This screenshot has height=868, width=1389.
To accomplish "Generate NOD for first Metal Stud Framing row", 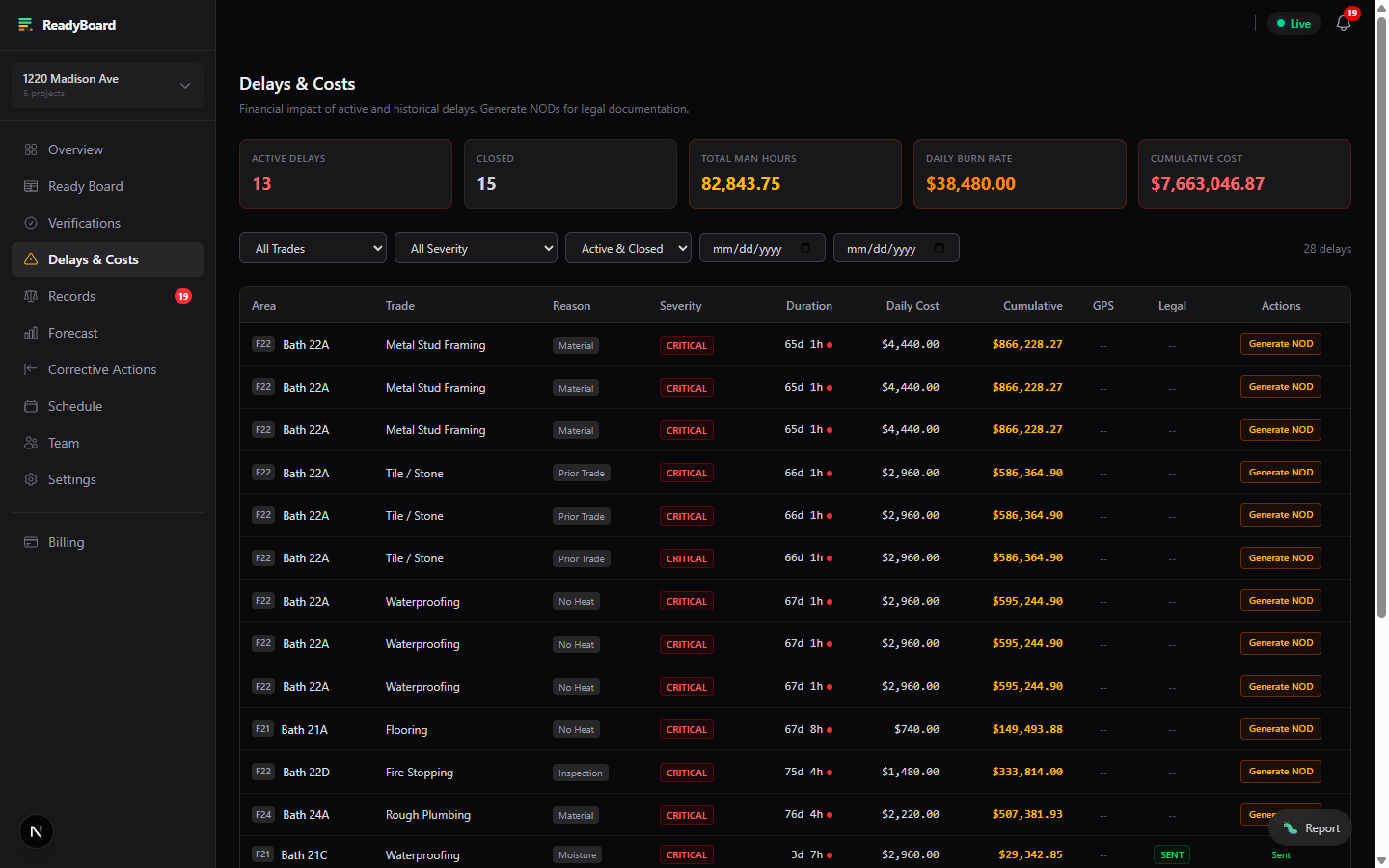I will pos(1280,344).
